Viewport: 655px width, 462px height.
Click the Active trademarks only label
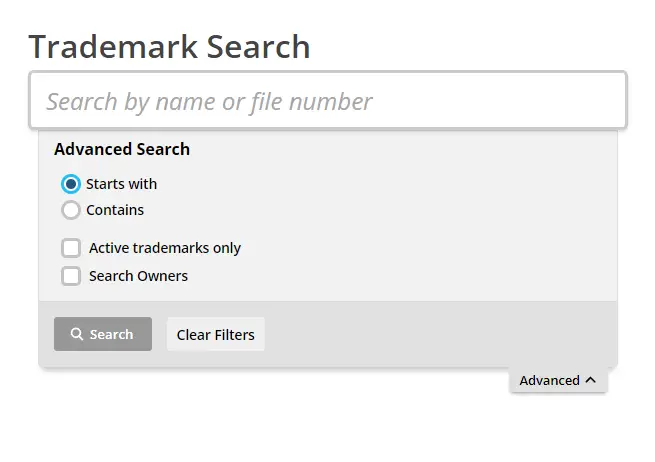165,248
